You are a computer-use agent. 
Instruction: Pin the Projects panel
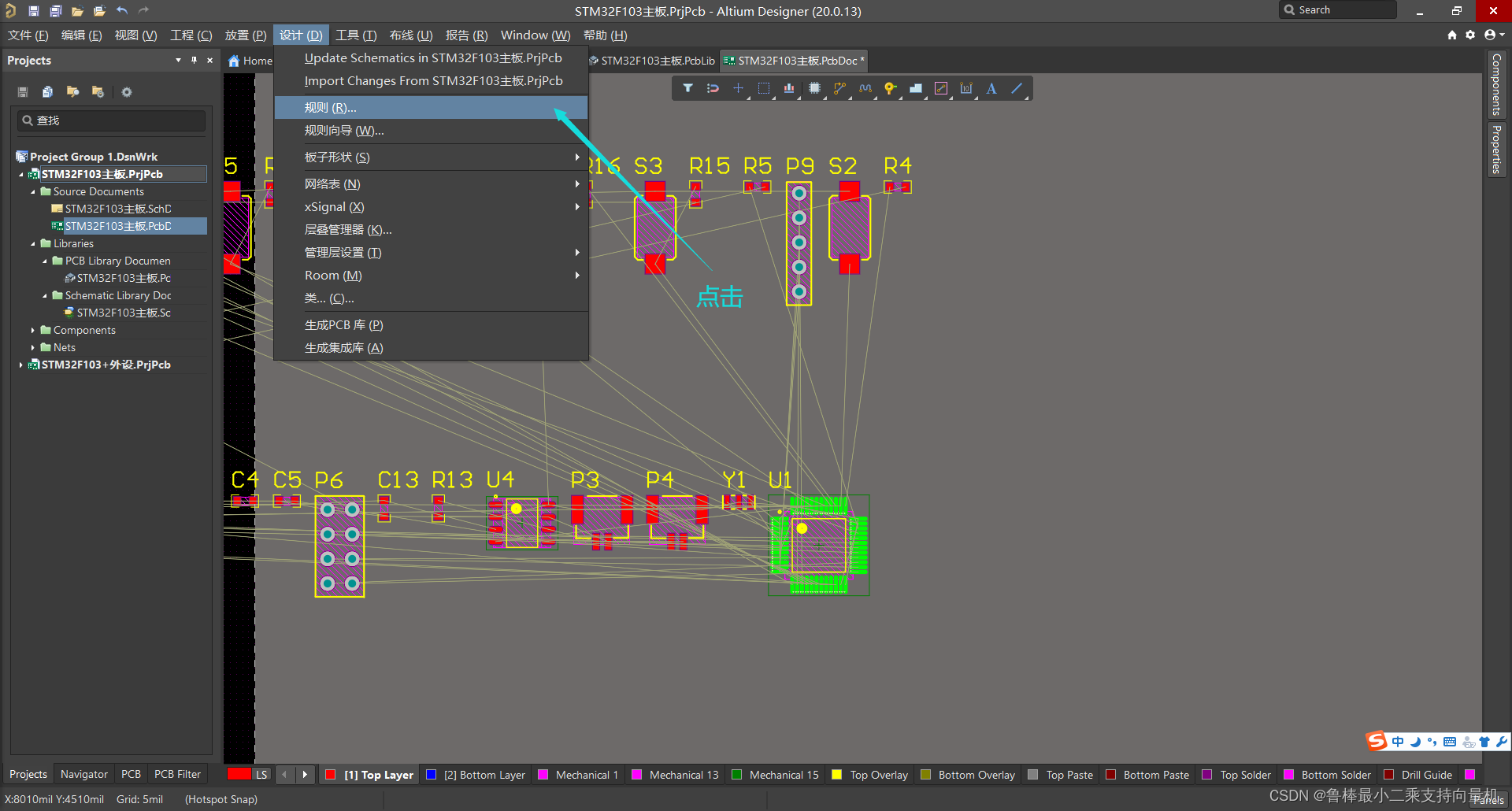click(x=194, y=60)
